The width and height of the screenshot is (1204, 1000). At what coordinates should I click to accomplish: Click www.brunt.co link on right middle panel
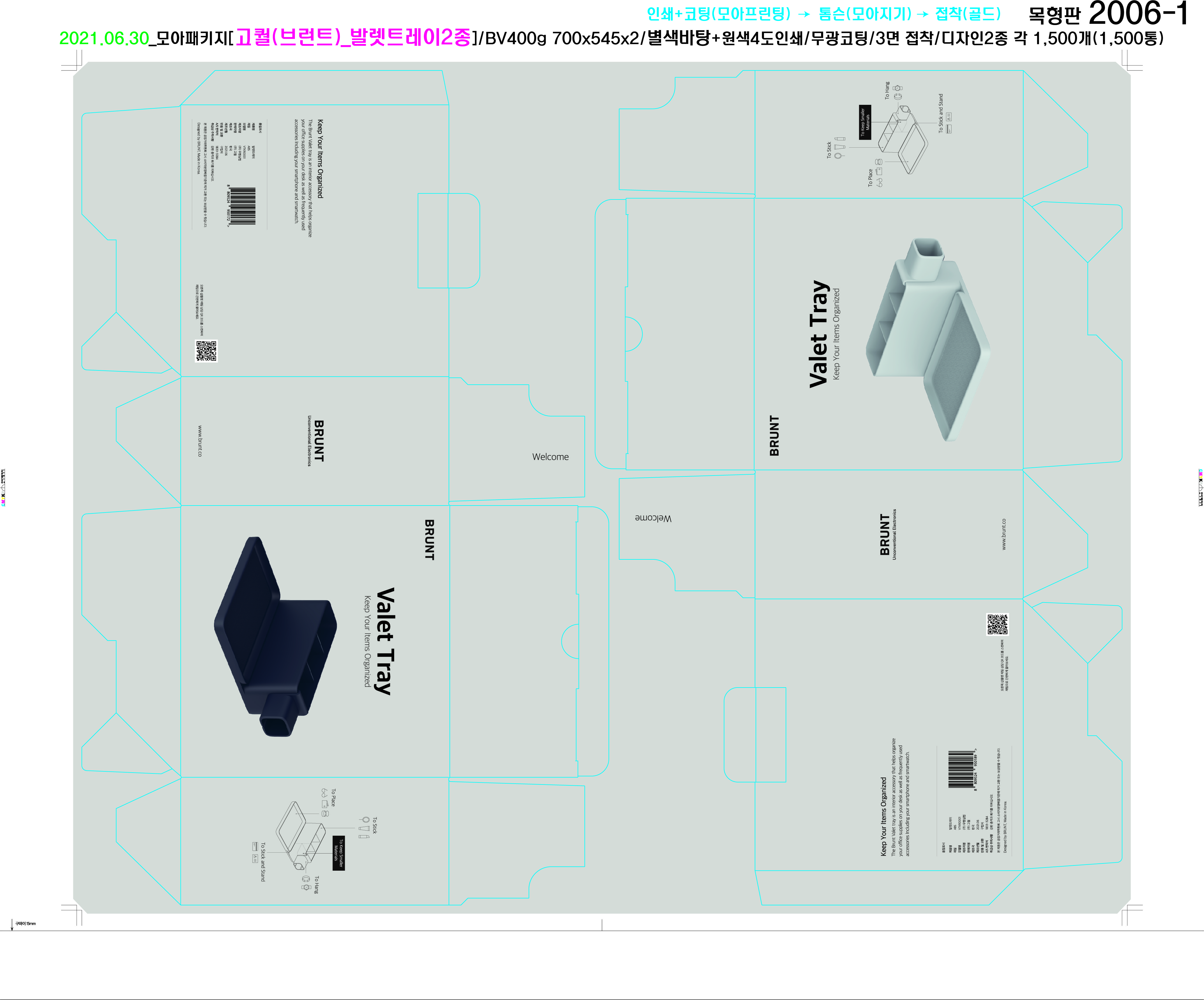point(1004,534)
